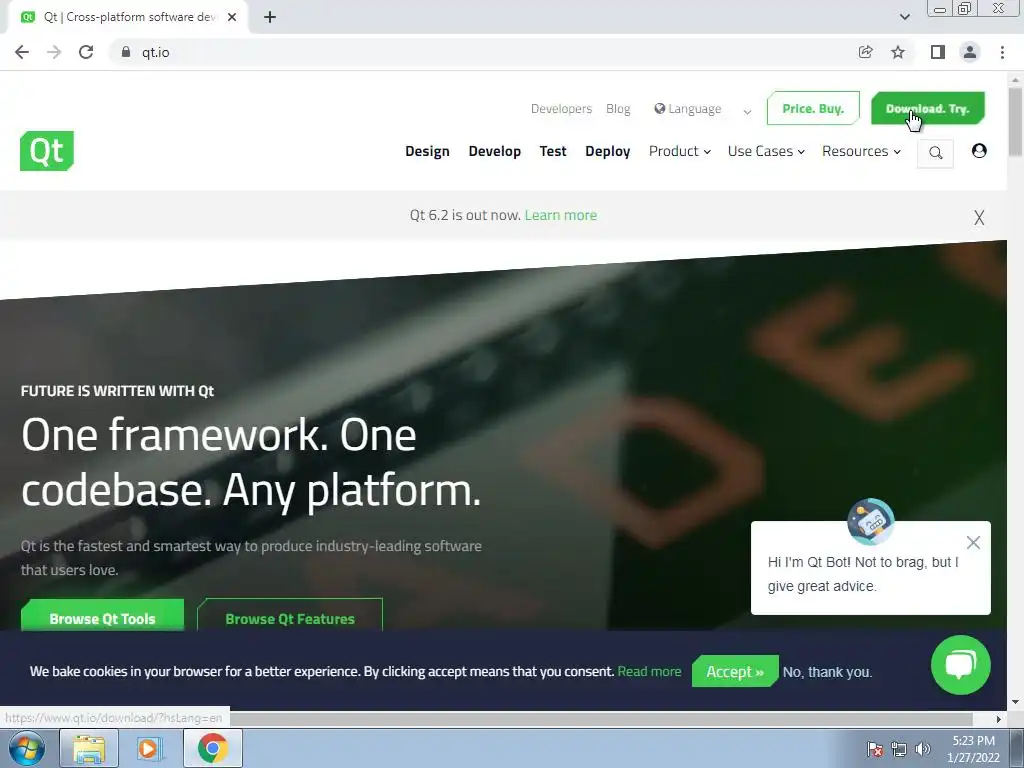Click the Qt logo in the header
The image size is (1024, 768).
(x=47, y=151)
